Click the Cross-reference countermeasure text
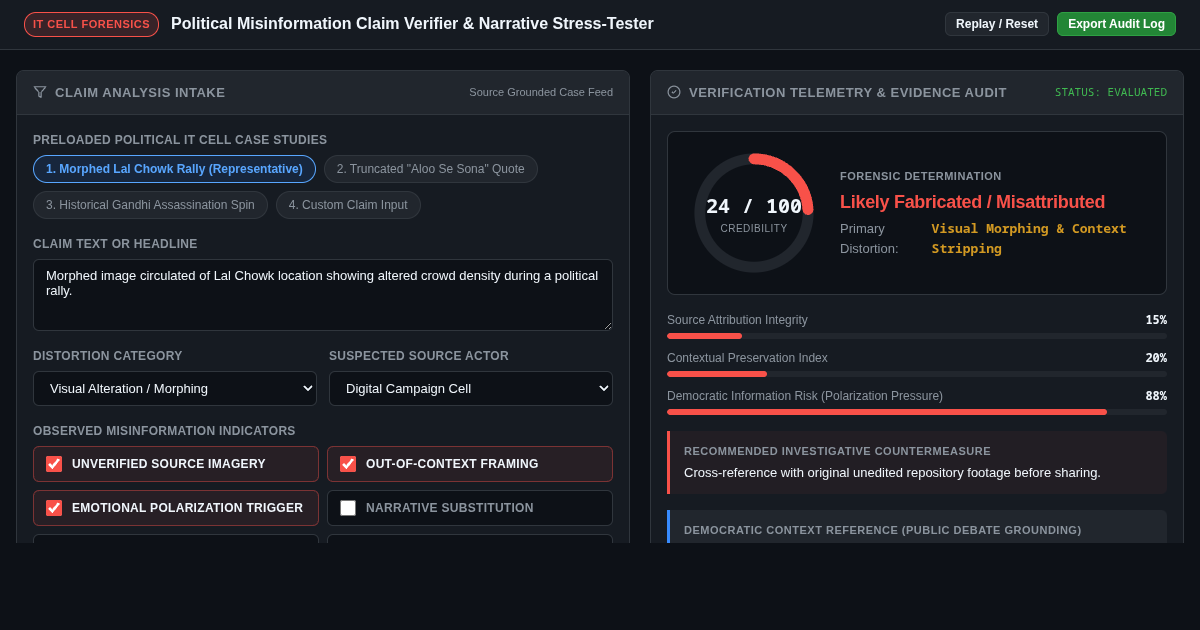Image resolution: width=1200 pixels, height=630 pixels. pos(892,472)
